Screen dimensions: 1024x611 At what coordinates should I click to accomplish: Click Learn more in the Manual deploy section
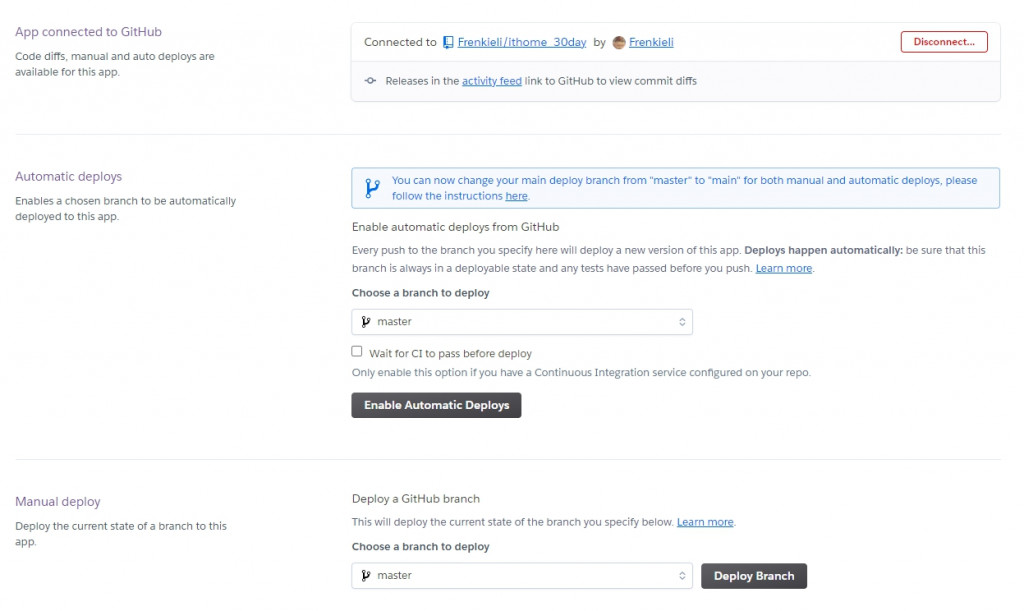[x=705, y=522]
